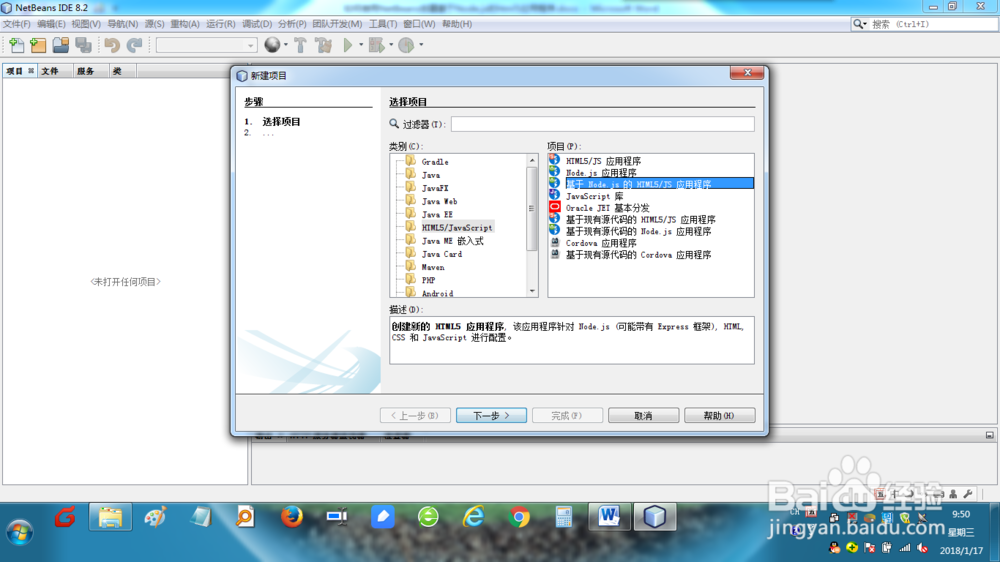Open the NetBeans cube taskbar icon
This screenshot has width=1000, height=562.
(654, 517)
